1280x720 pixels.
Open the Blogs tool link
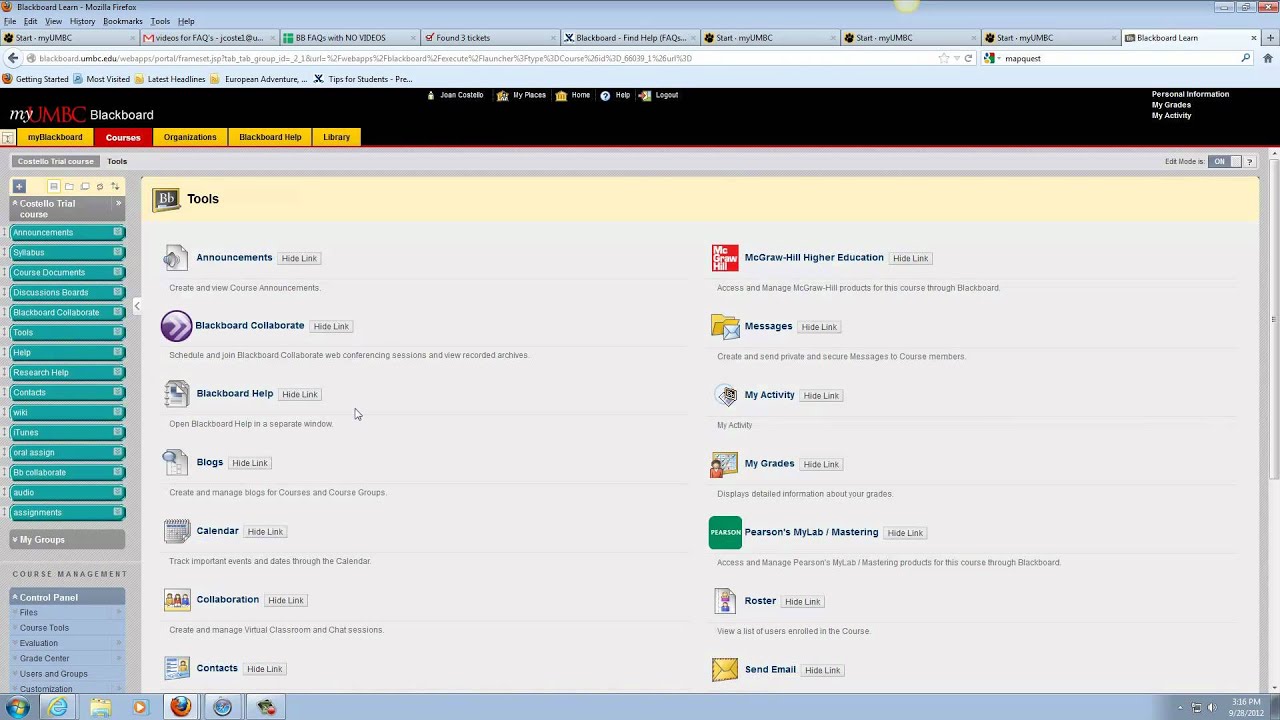pos(210,462)
